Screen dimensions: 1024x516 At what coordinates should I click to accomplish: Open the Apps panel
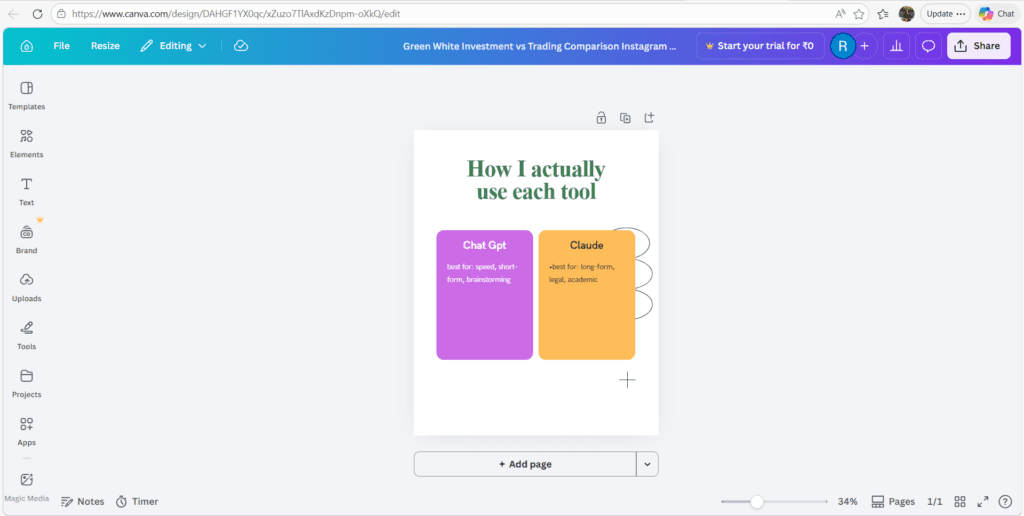(26, 432)
